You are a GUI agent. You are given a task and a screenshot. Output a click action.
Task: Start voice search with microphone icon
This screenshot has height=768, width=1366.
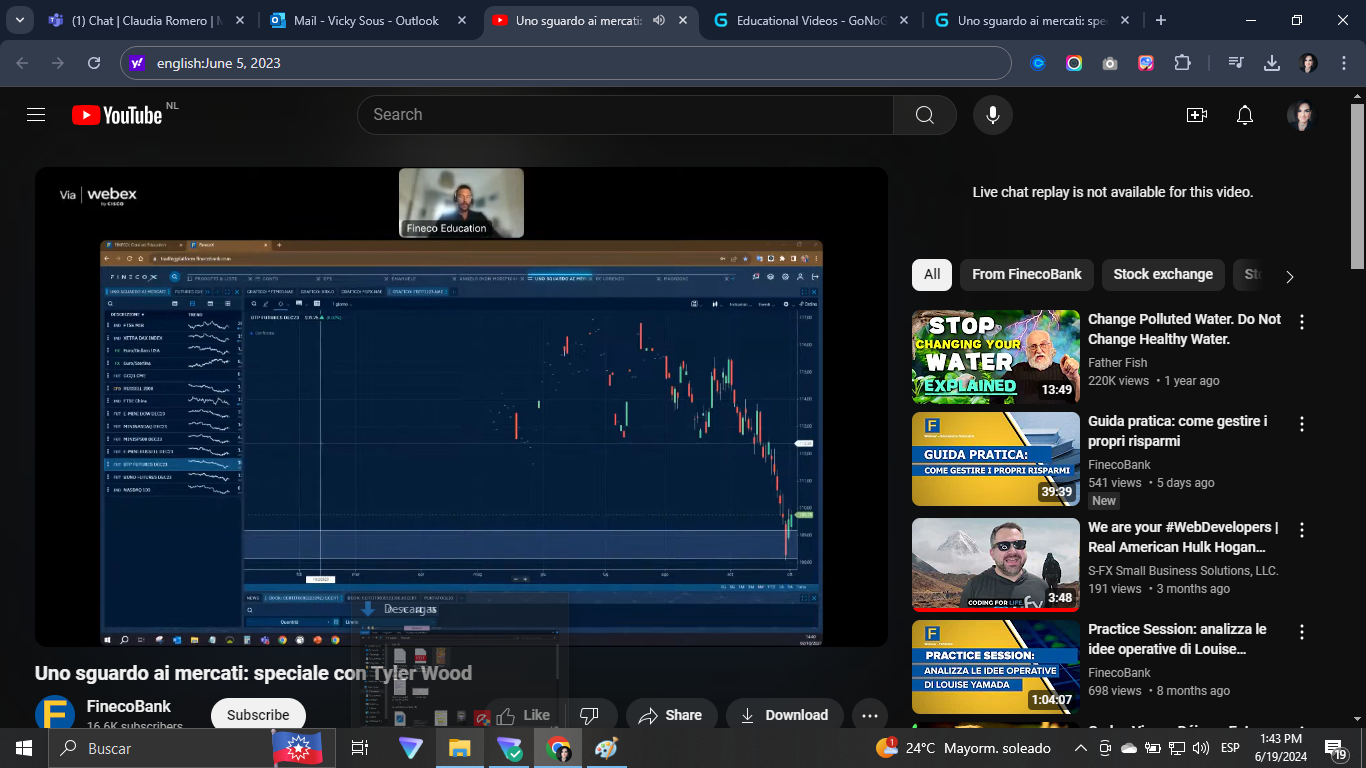click(x=993, y=115)
